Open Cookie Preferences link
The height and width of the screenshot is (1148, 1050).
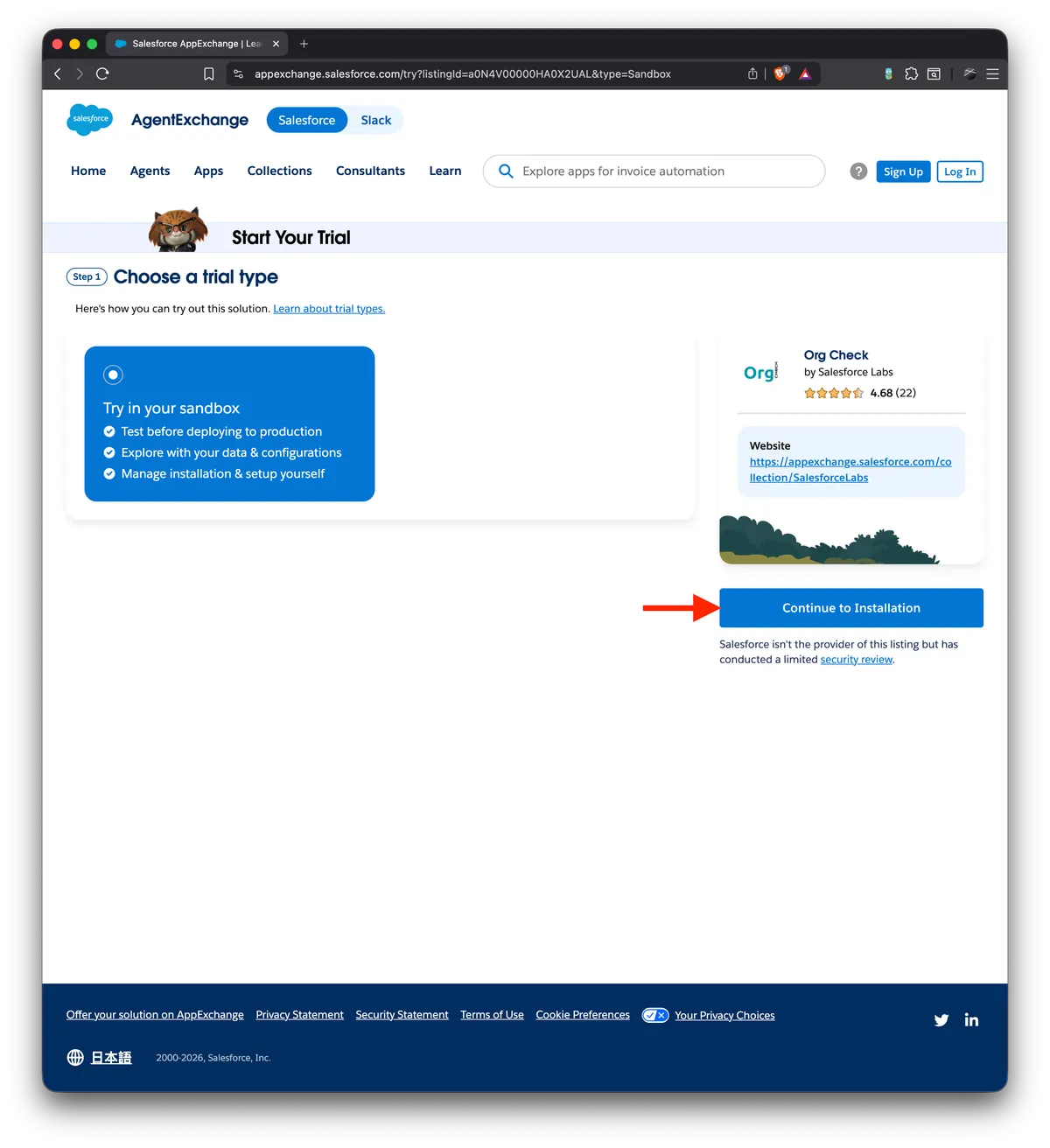(583, 1015)
